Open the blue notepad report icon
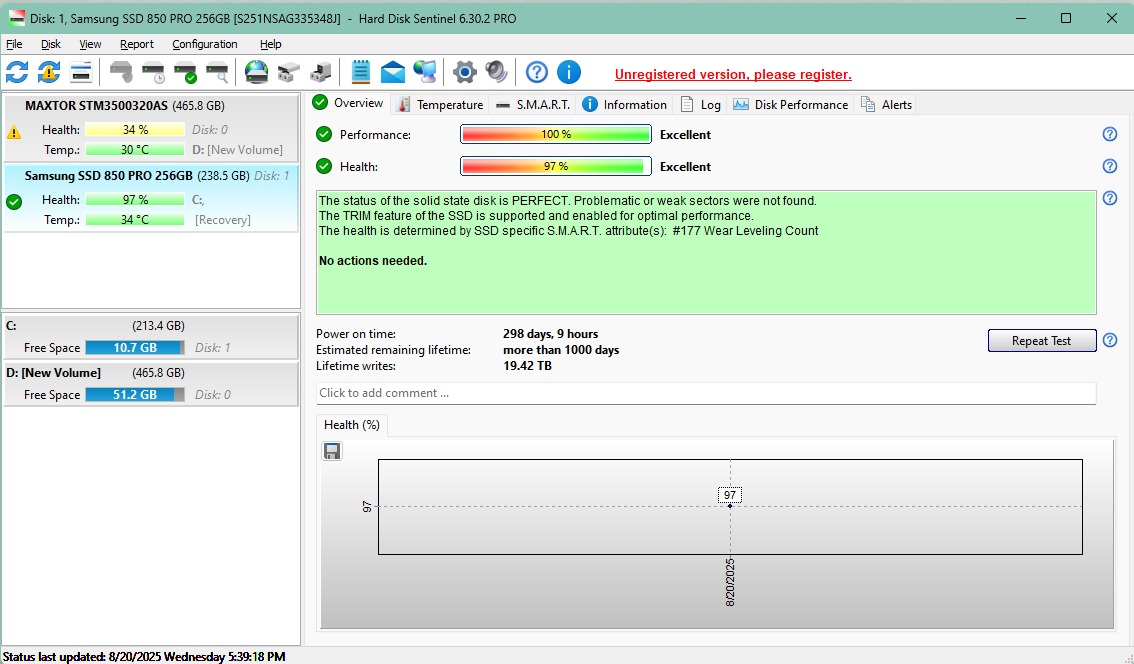This screenshot has width=1134, height=664. (360, 72)
